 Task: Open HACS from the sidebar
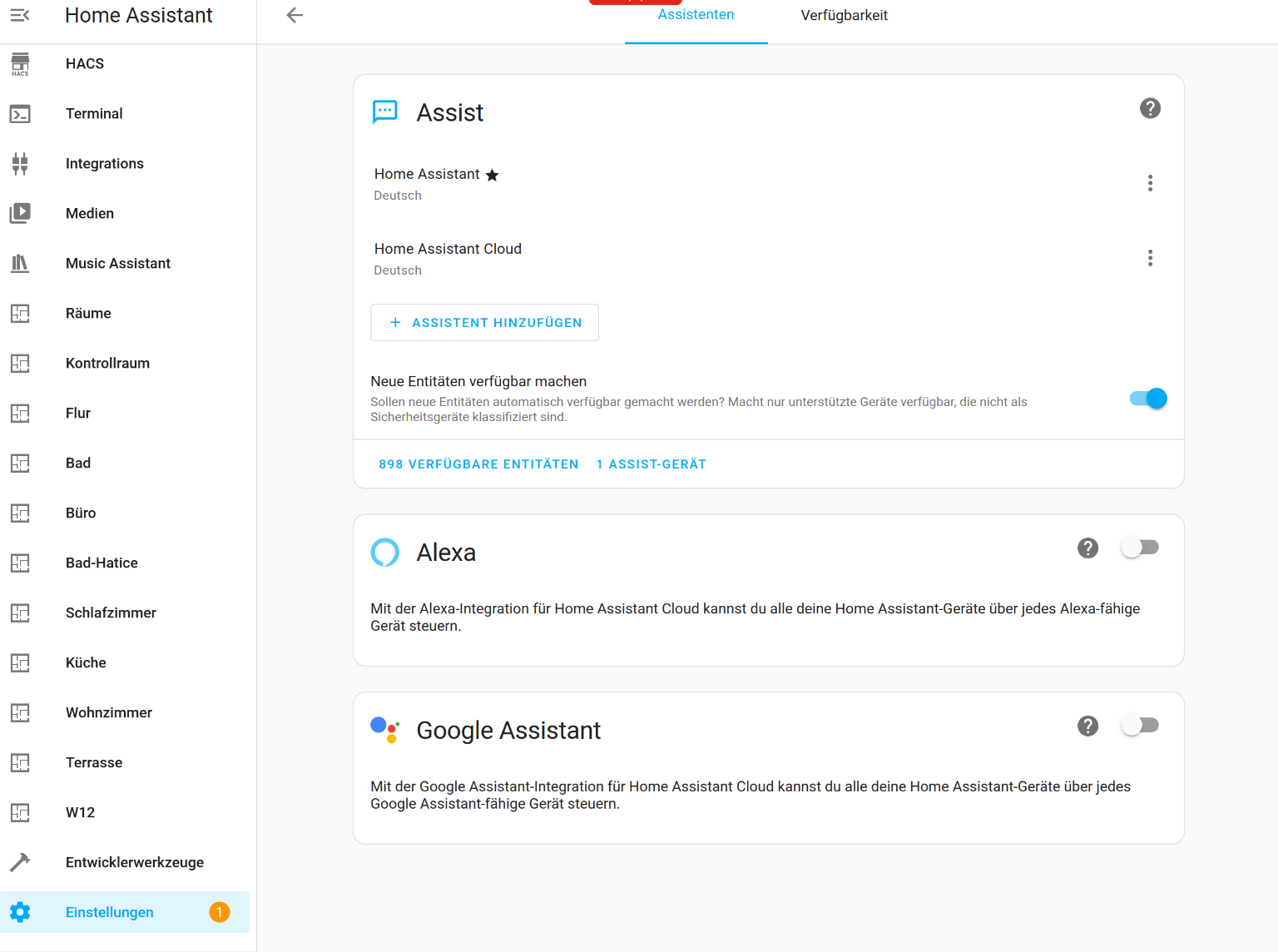(x=125, y=64)
